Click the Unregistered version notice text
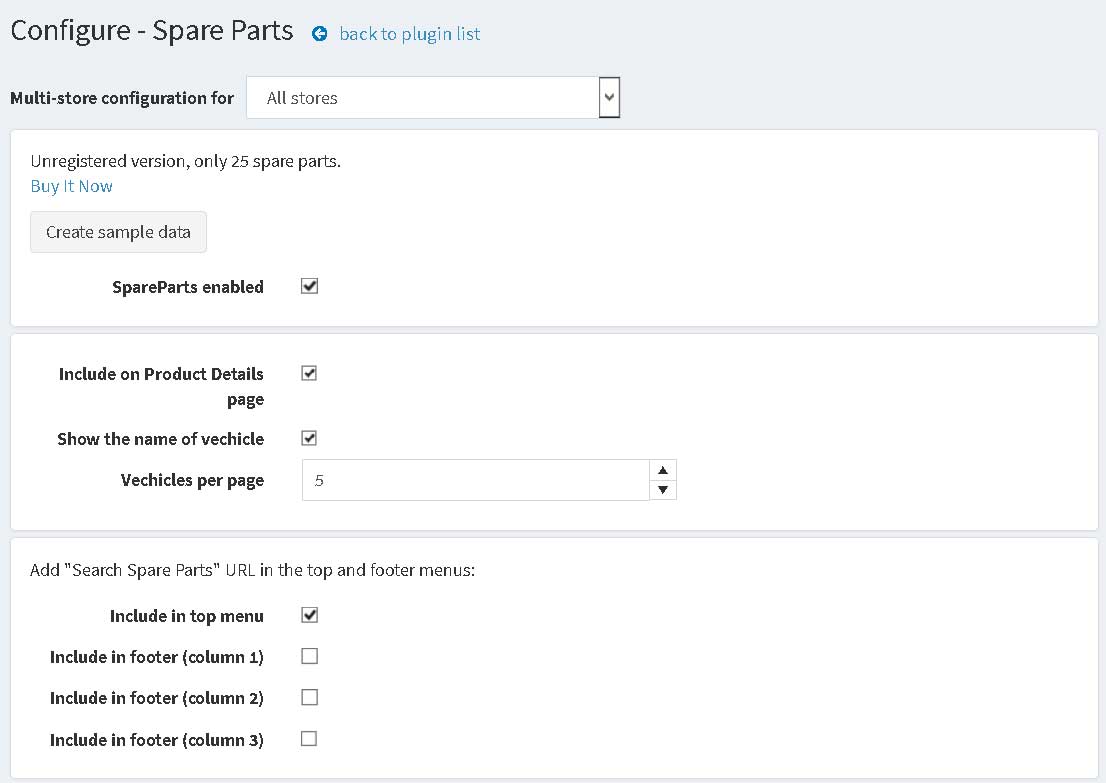Screen dimensions: 1106x783 click(x=186, y=162)
